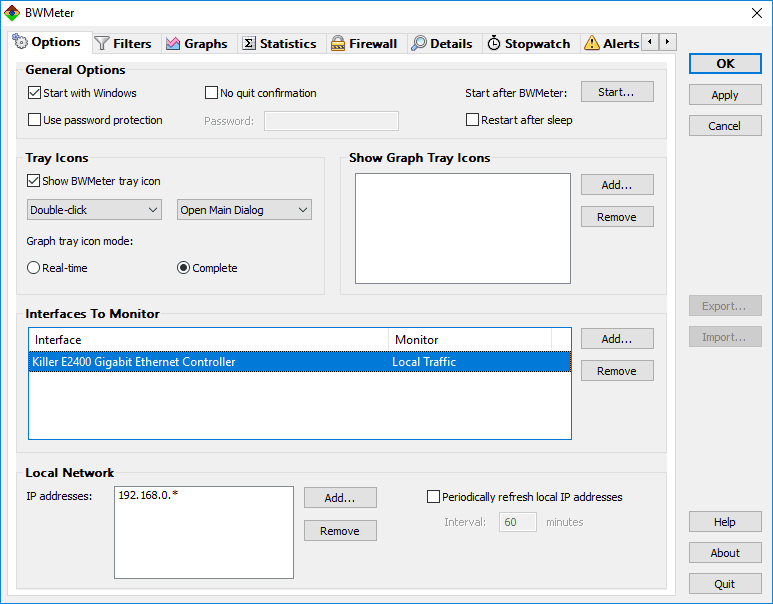Screen dimensions: 773x604
Task: Click the BWMeter title bar app icon
Action: pyautogui.click(x=12, y=13)
